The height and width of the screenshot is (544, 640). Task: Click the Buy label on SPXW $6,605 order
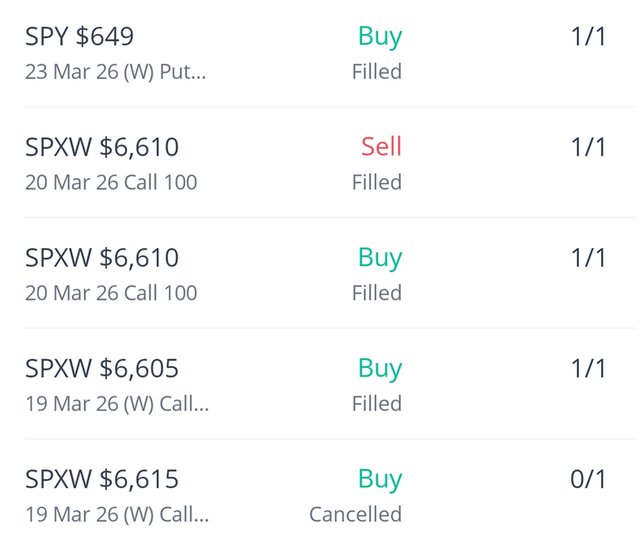pyautogui.click(x=380, y=369)
